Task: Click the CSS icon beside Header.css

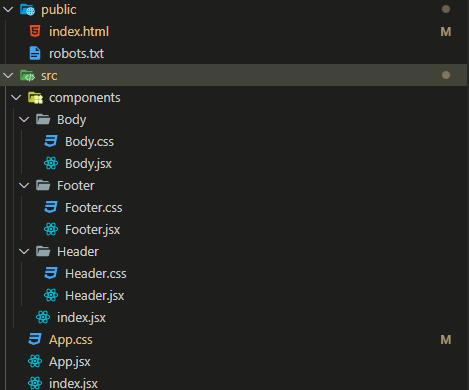Action: (51, 273)
